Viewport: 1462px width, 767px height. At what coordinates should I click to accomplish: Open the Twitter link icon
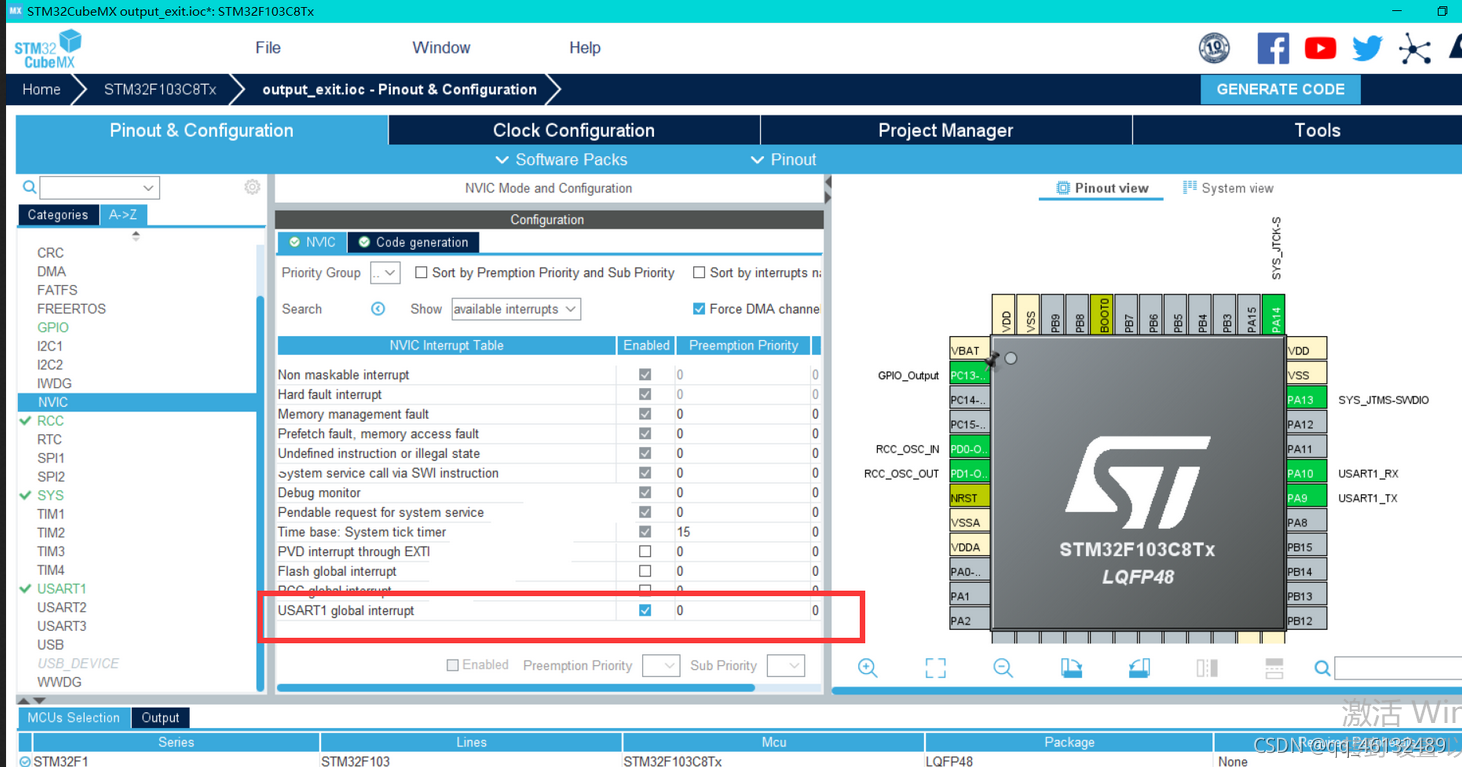coord(1367,48)
